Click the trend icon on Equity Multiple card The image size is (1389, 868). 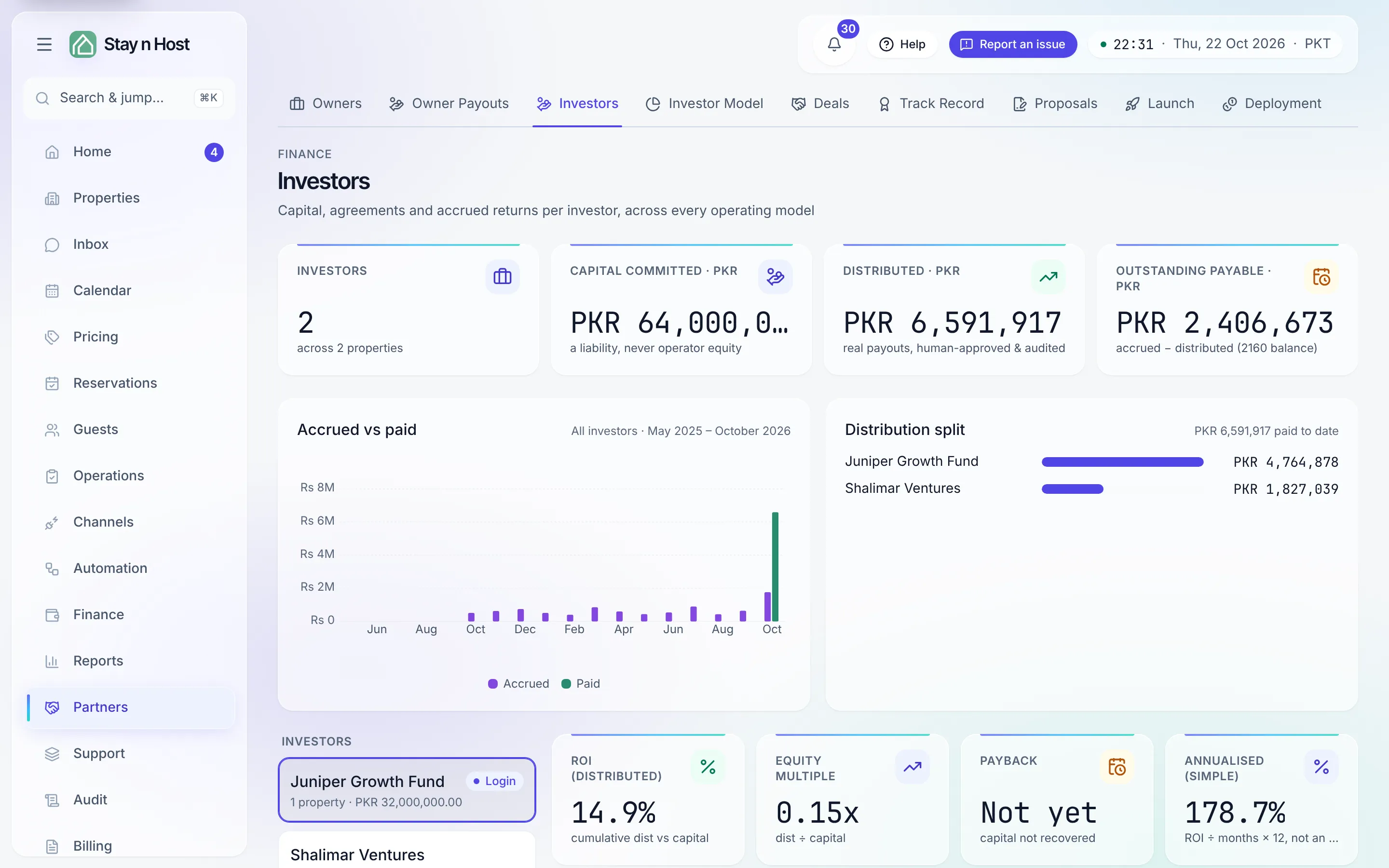point(912,766)
